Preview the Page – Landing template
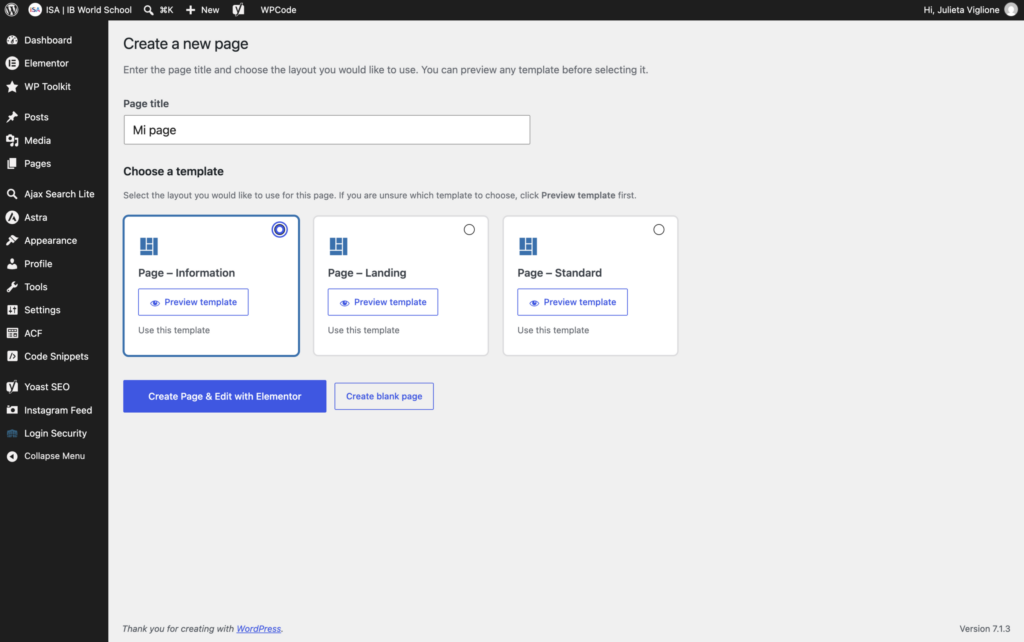This screenshot has width=1024, height=642. [x=383, y=302]
